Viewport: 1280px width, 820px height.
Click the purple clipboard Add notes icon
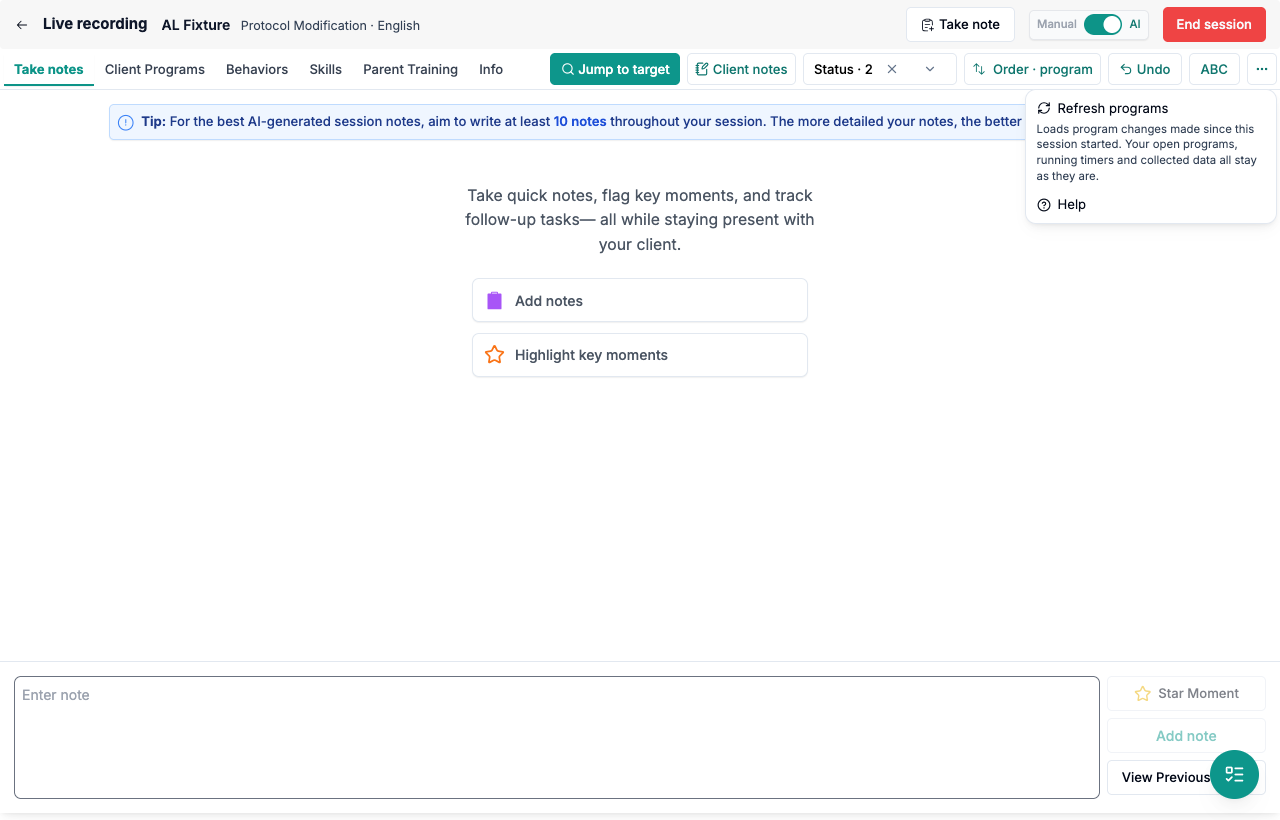(x=494, y=301)
